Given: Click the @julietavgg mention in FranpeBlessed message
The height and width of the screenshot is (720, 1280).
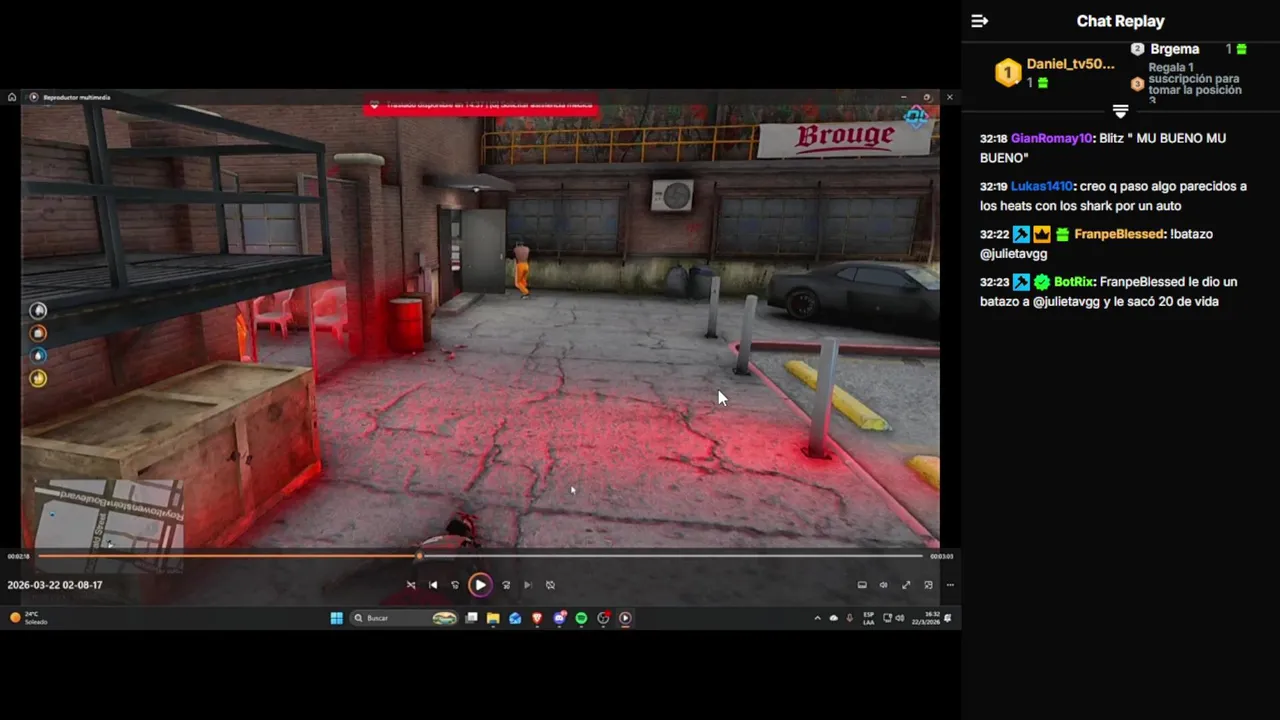Looking at the screenshot, I should click(1013, 254).
